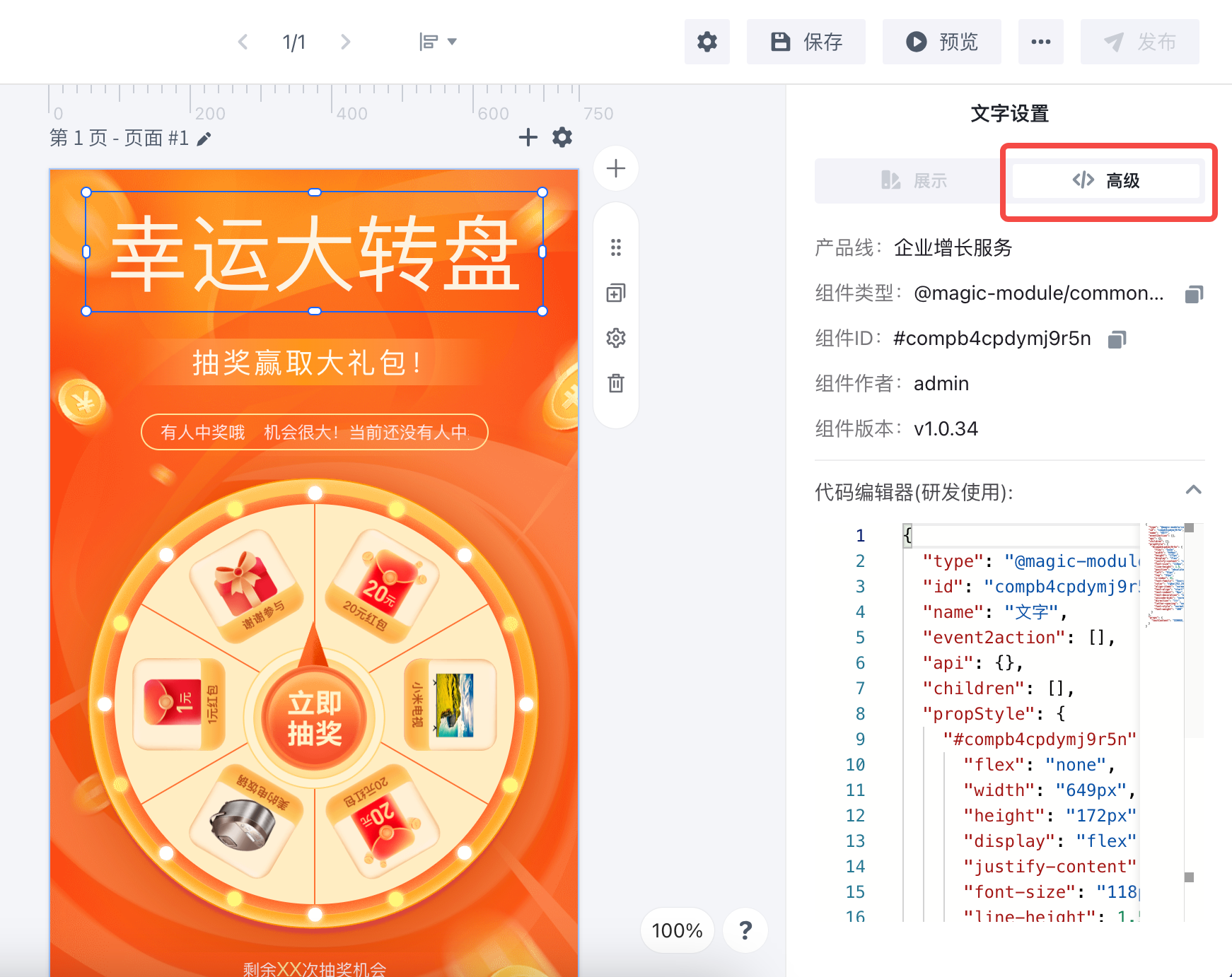This screenshot has height=977, width=1232.
Task: Edit page name pencil icon
Action: pyautogui.click(x=204, y=139)
